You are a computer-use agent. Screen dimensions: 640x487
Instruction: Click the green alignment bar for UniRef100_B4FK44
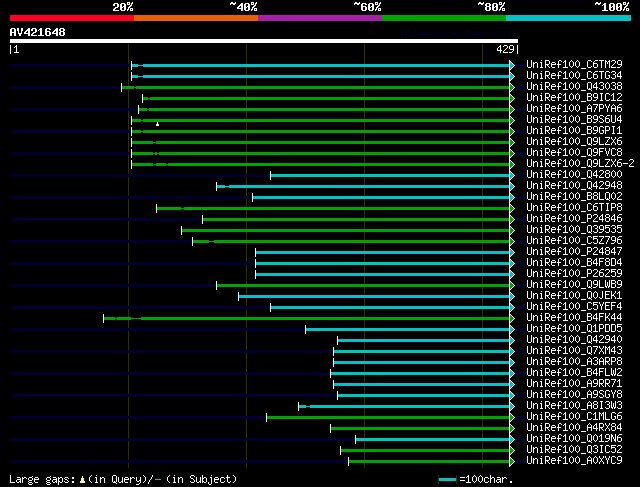click(x=307, y=318)
